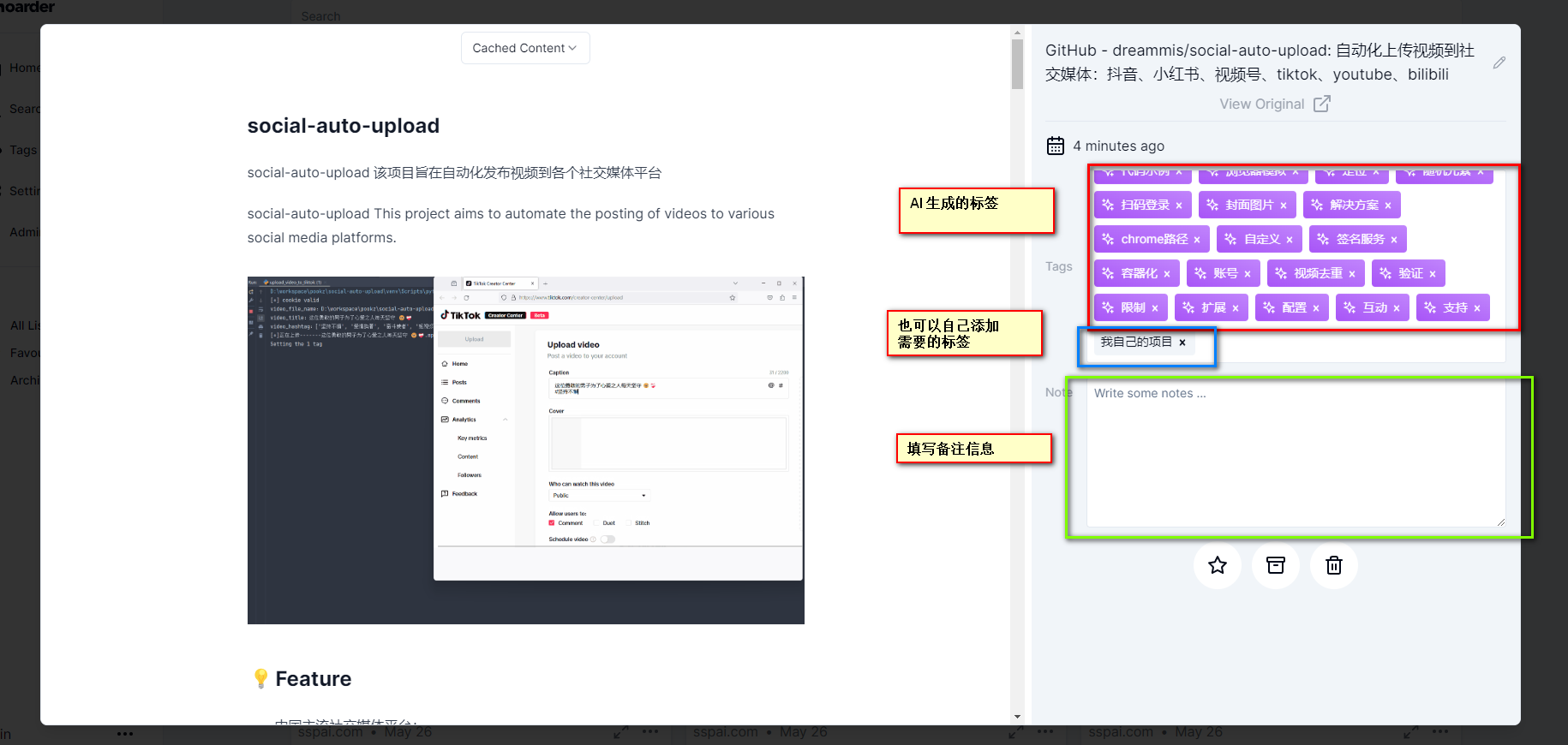Remove the 我自己的项目 tag
This screenshot has height=745, width=1568.
click(1182, 343)
